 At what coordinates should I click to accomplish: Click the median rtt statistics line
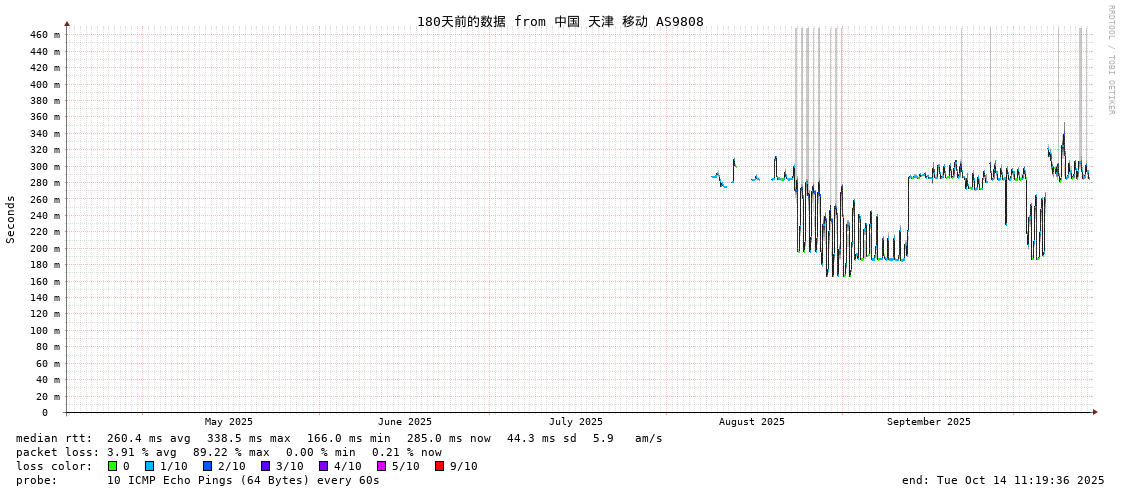(339, 438)
